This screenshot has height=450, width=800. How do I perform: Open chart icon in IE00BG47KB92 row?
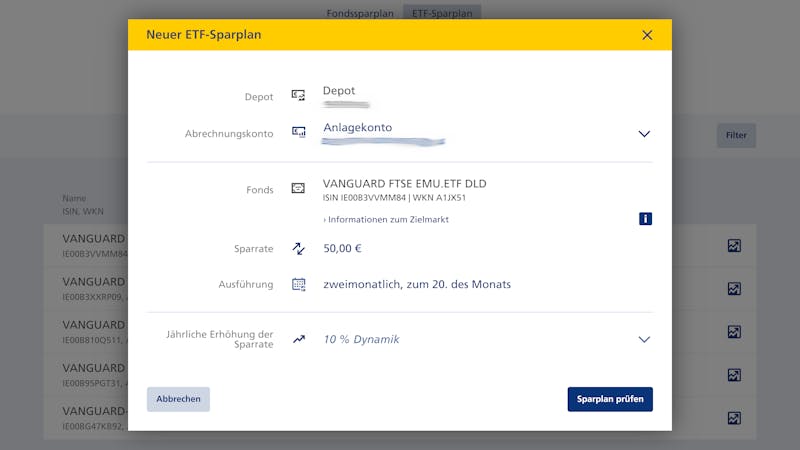pyautogui.click(x=734, y=418)
